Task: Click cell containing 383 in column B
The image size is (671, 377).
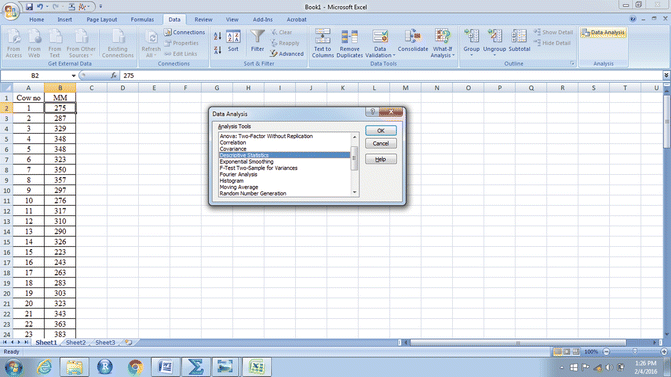Action: (x=60, y=334)
